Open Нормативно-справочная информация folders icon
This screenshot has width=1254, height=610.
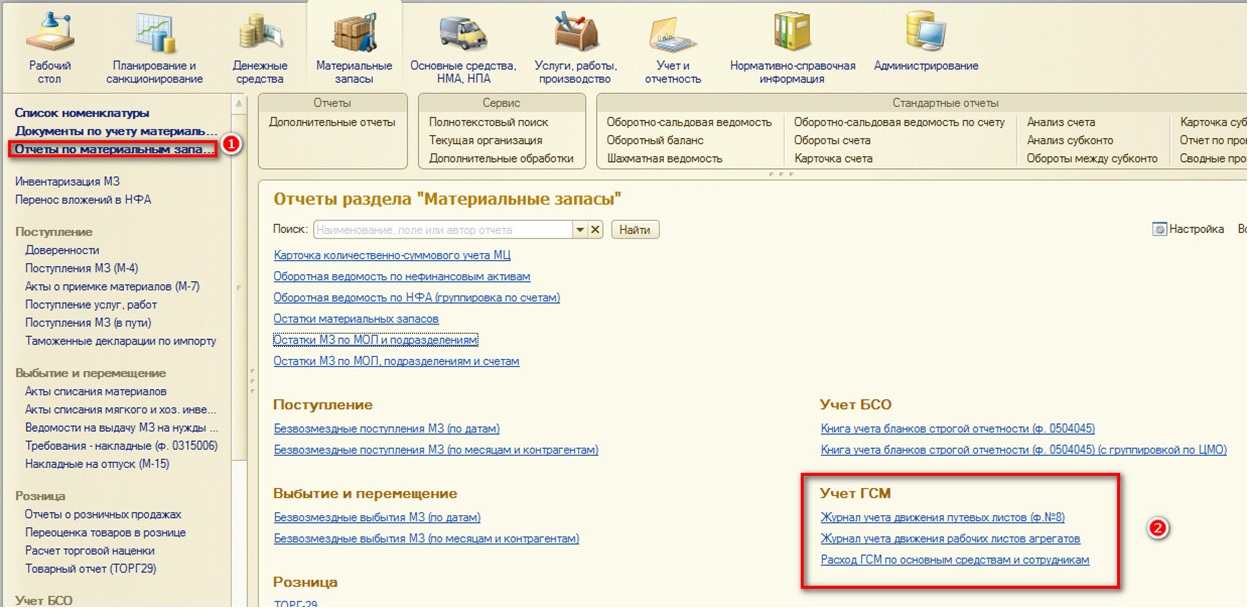[792, 31]
